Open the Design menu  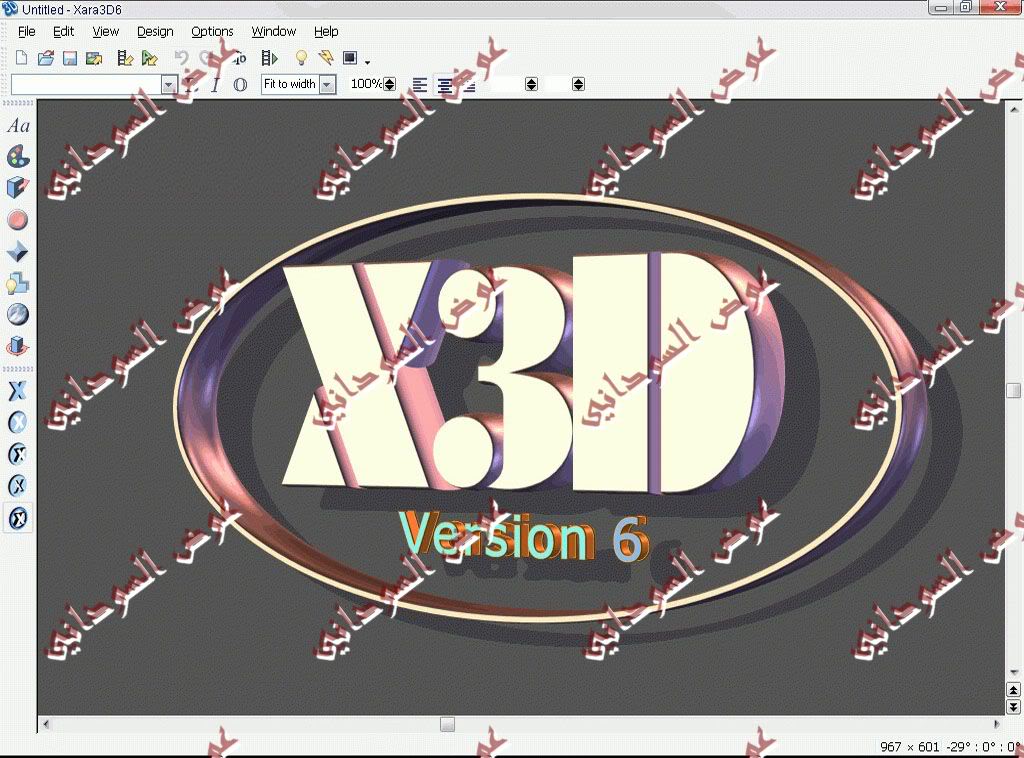point(155,31)
